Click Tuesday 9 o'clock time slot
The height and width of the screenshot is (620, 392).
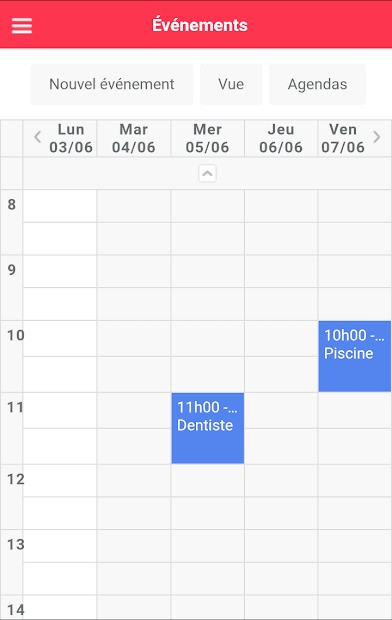(134, 271)
